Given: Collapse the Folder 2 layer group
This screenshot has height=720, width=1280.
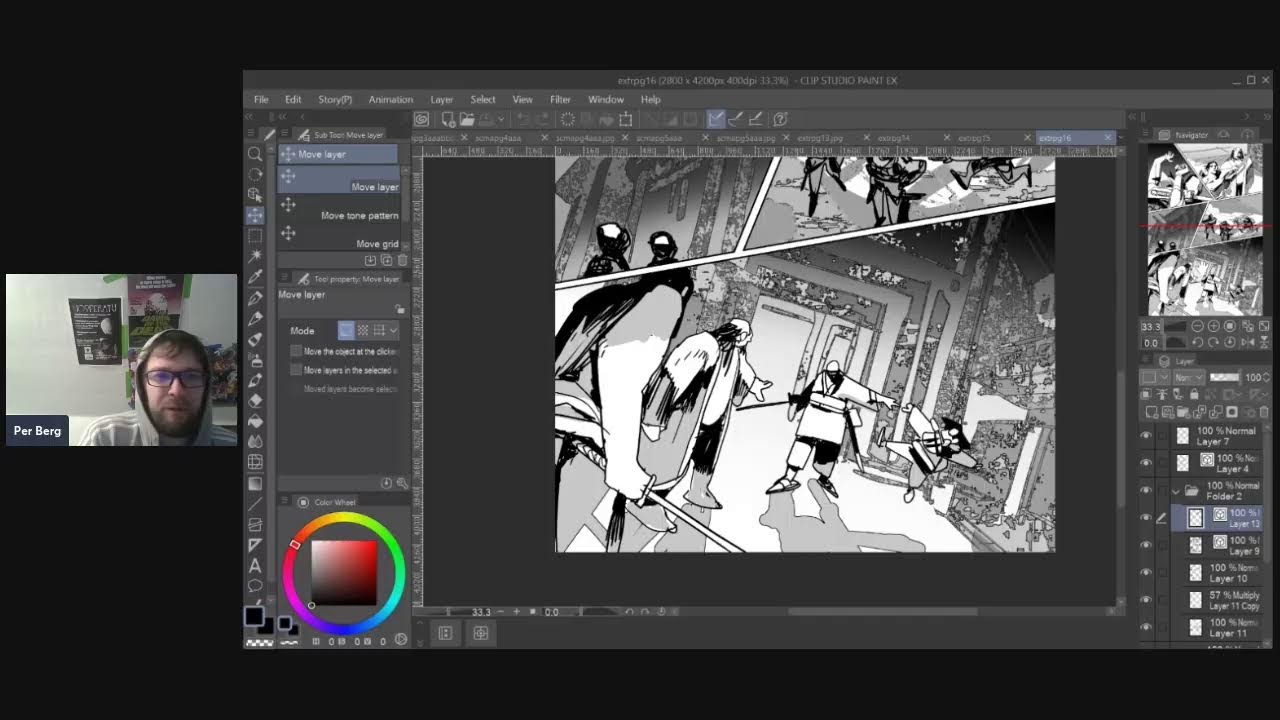Looking at the screenshot, I should pyautogui.click(x=1176, y=491).
